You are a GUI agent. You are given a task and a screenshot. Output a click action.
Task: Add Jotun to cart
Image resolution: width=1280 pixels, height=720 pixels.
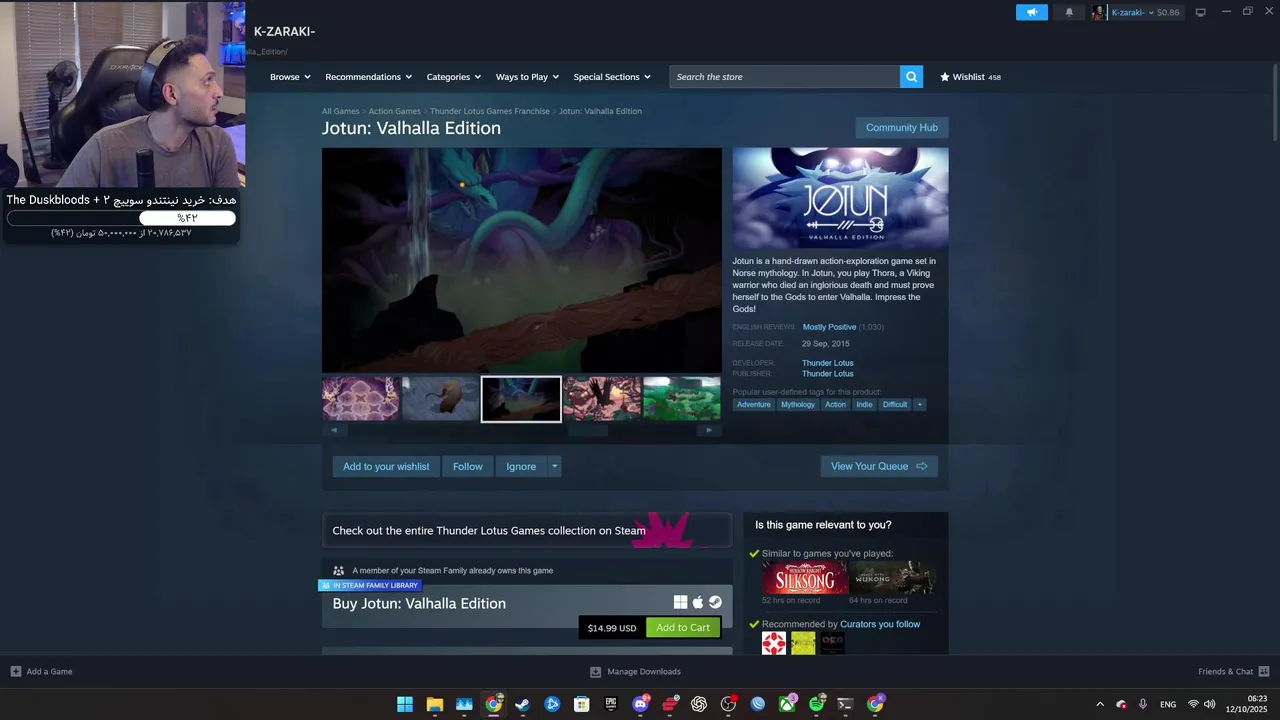(683, 627)
